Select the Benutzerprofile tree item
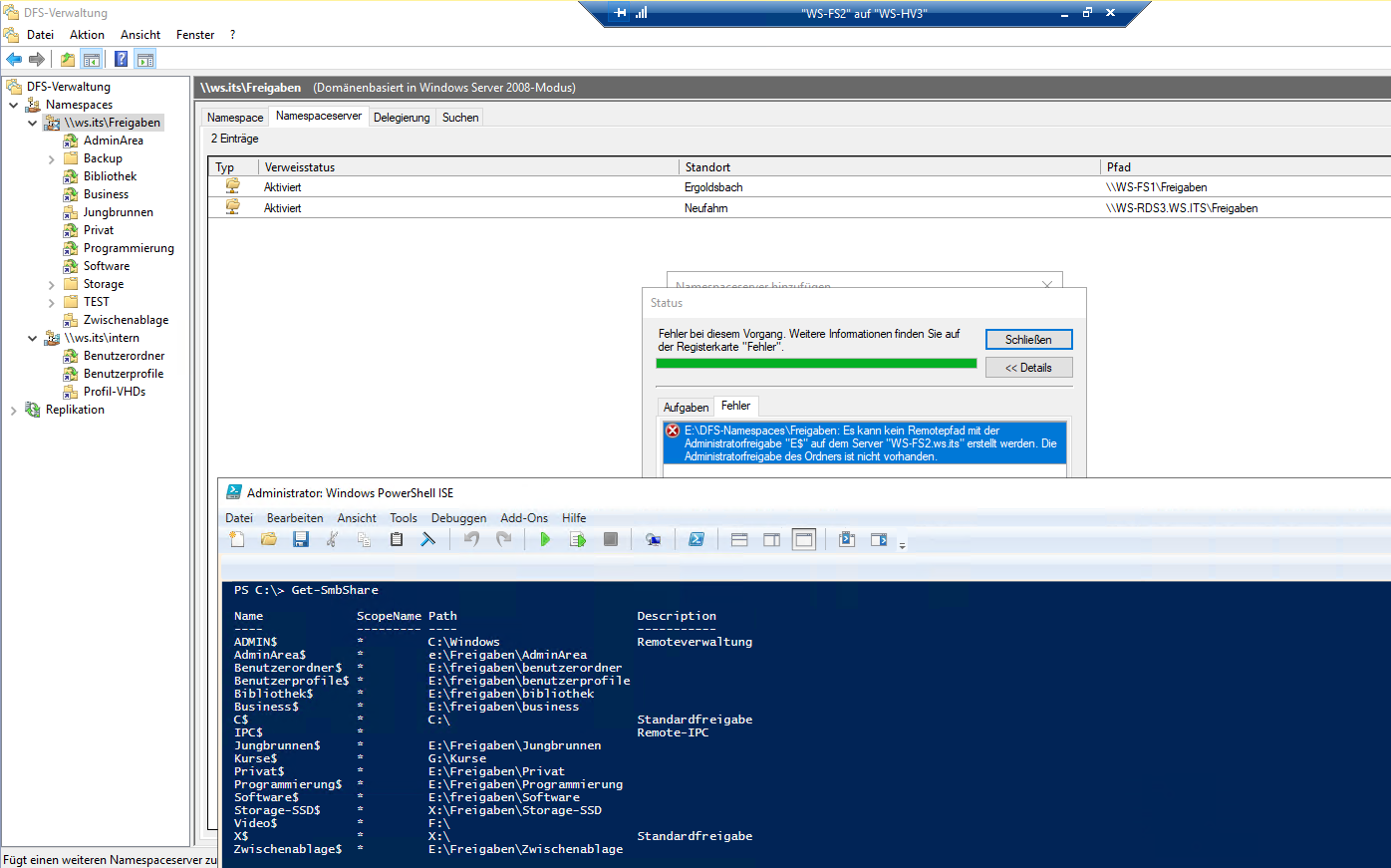 pyautogui.click(x=124, y=374)
